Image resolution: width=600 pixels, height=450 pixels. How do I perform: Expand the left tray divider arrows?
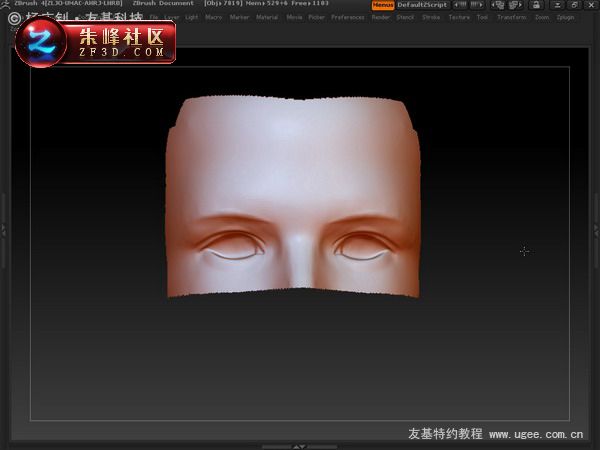(3, 230)
